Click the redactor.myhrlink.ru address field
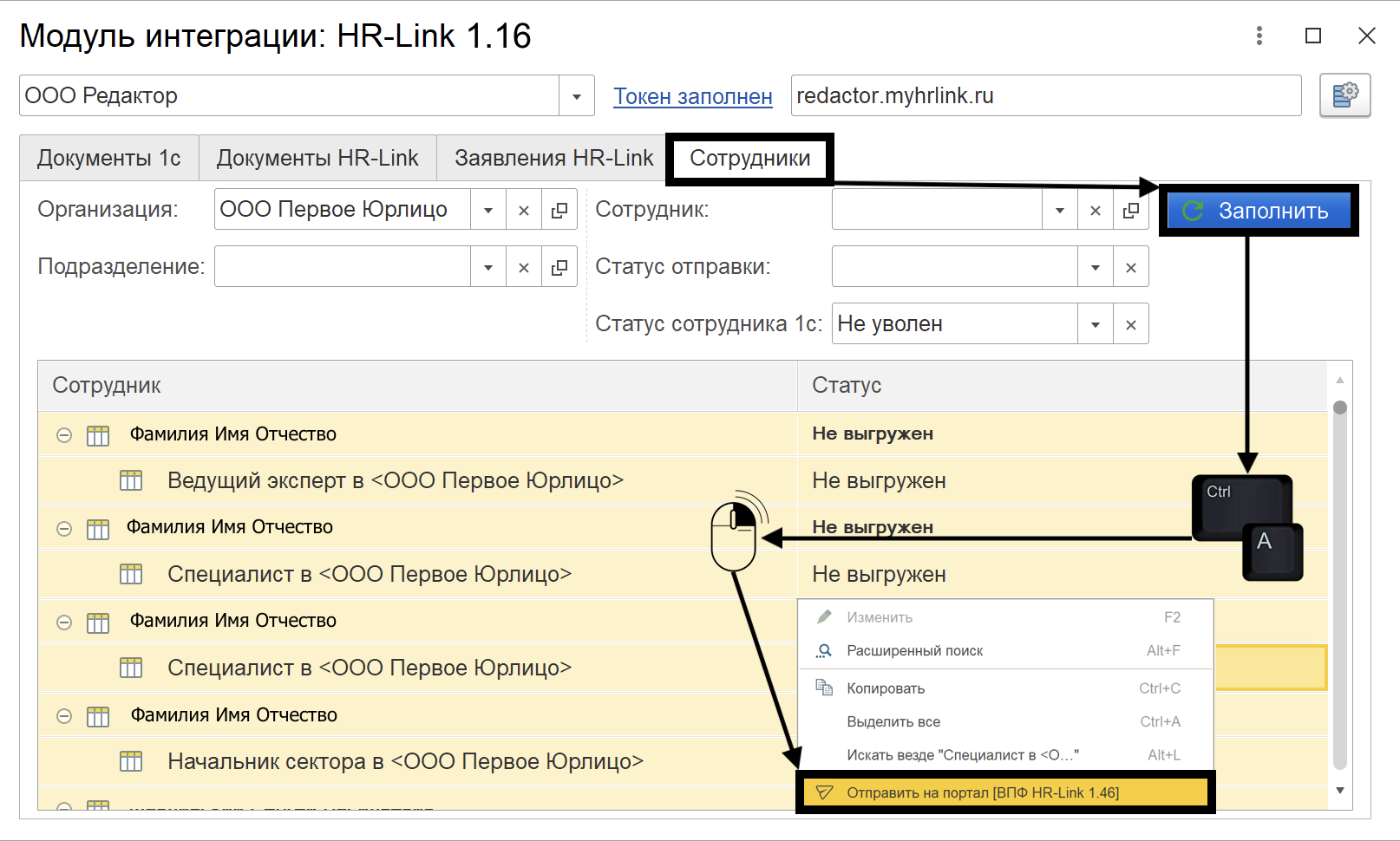The width and height of the screenshot is (1400, 841). [1046, 95]
